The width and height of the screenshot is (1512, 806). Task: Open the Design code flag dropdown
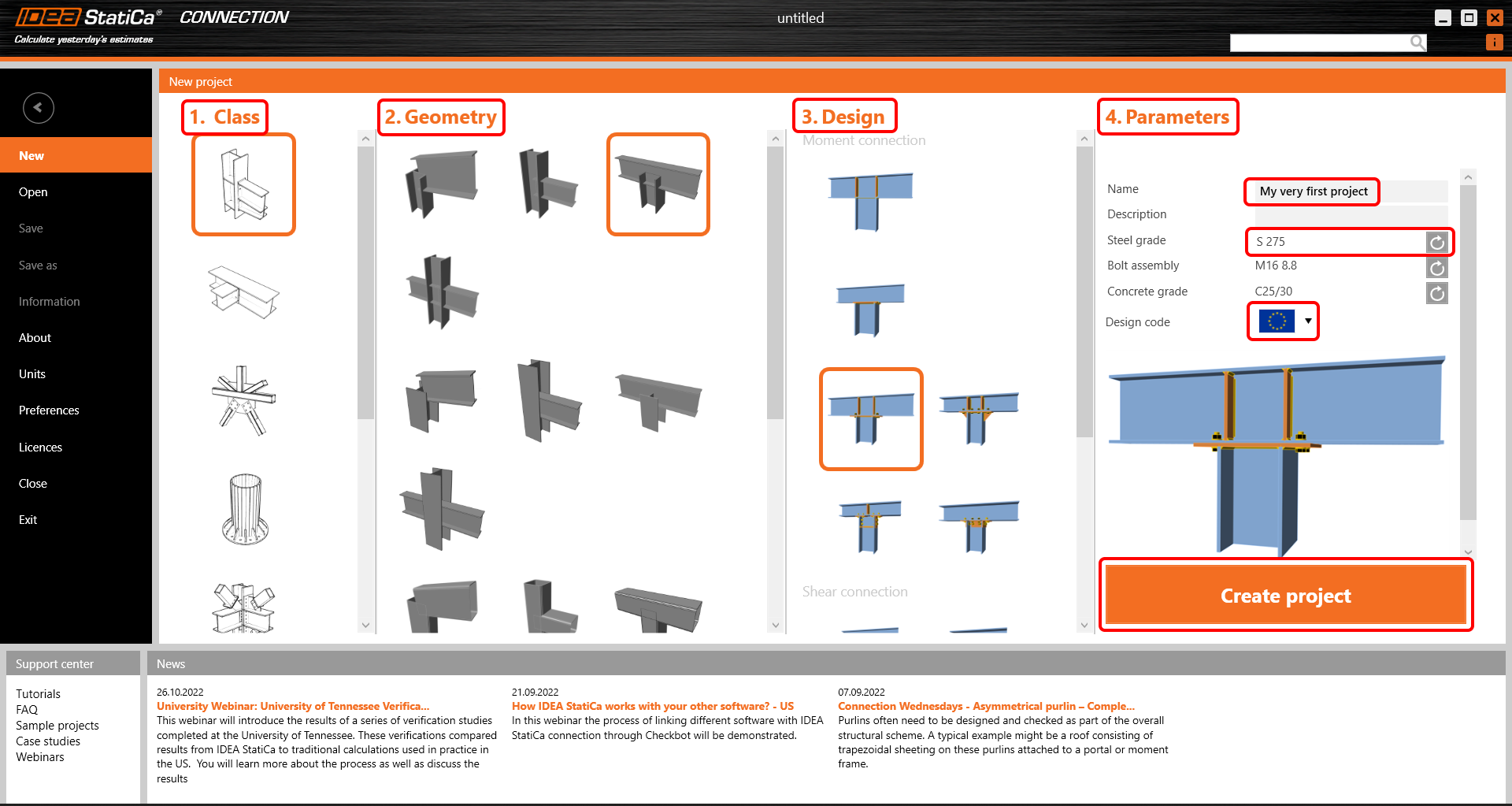(x=1284, y=321)
